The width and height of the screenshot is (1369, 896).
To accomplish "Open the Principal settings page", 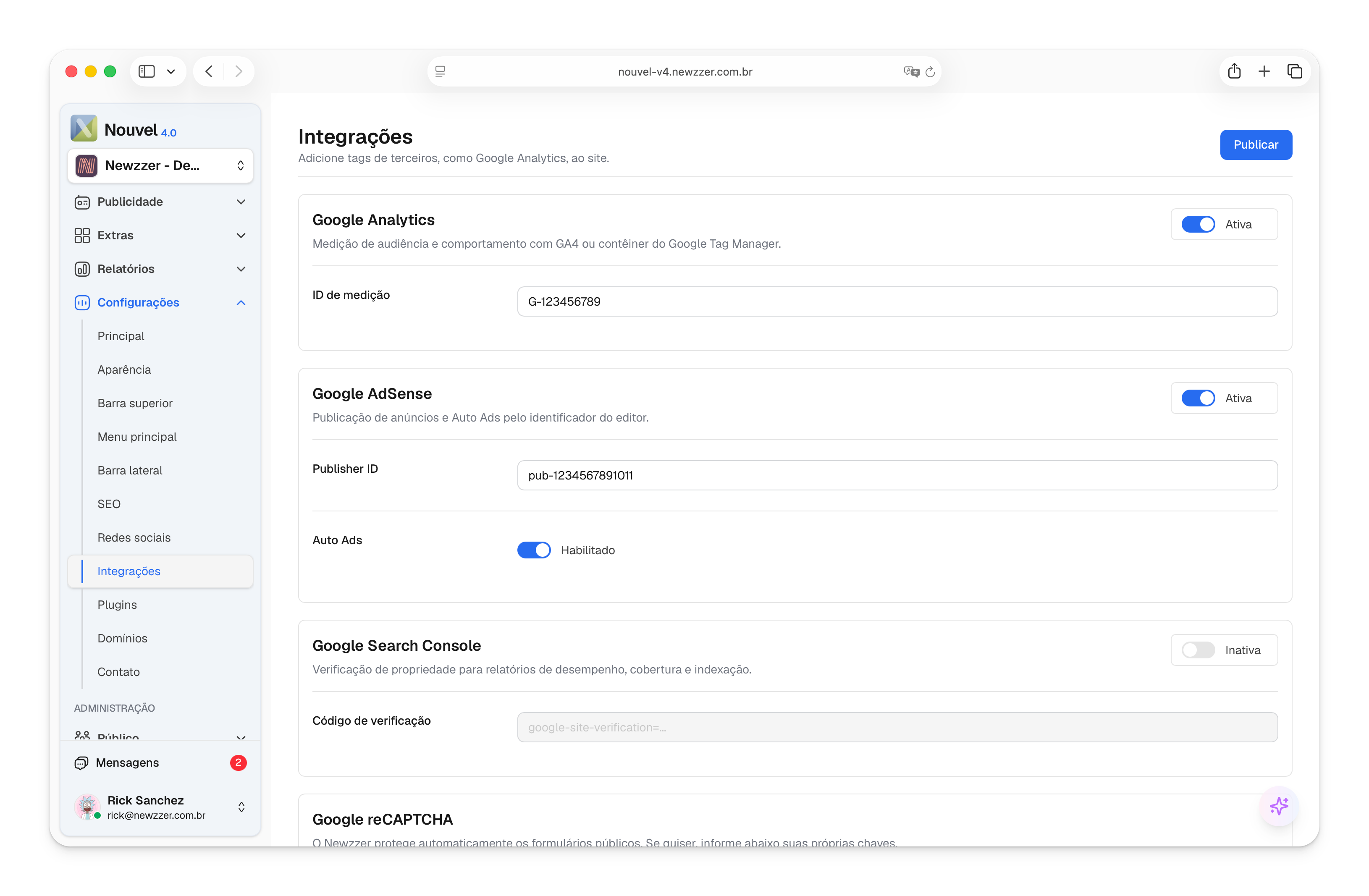I will 121,336.
